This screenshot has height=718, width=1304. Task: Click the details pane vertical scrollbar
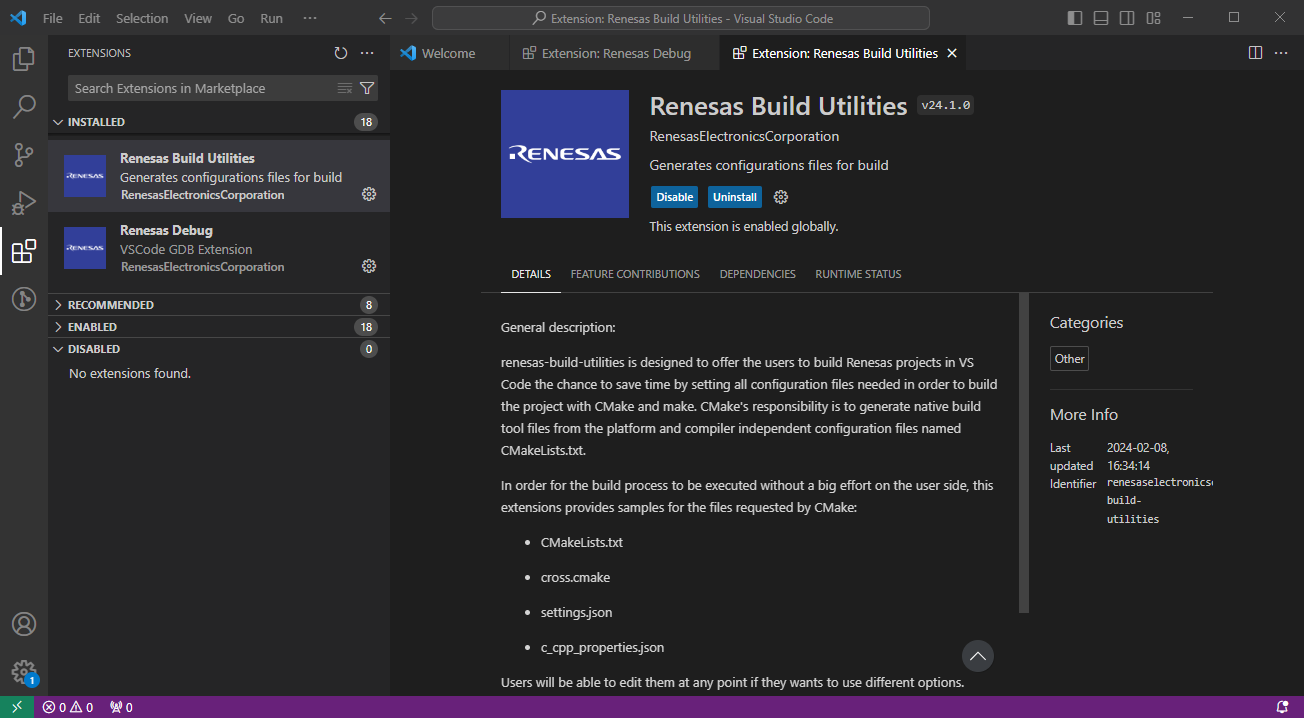pyautogui.click(x=1023, y=452)
